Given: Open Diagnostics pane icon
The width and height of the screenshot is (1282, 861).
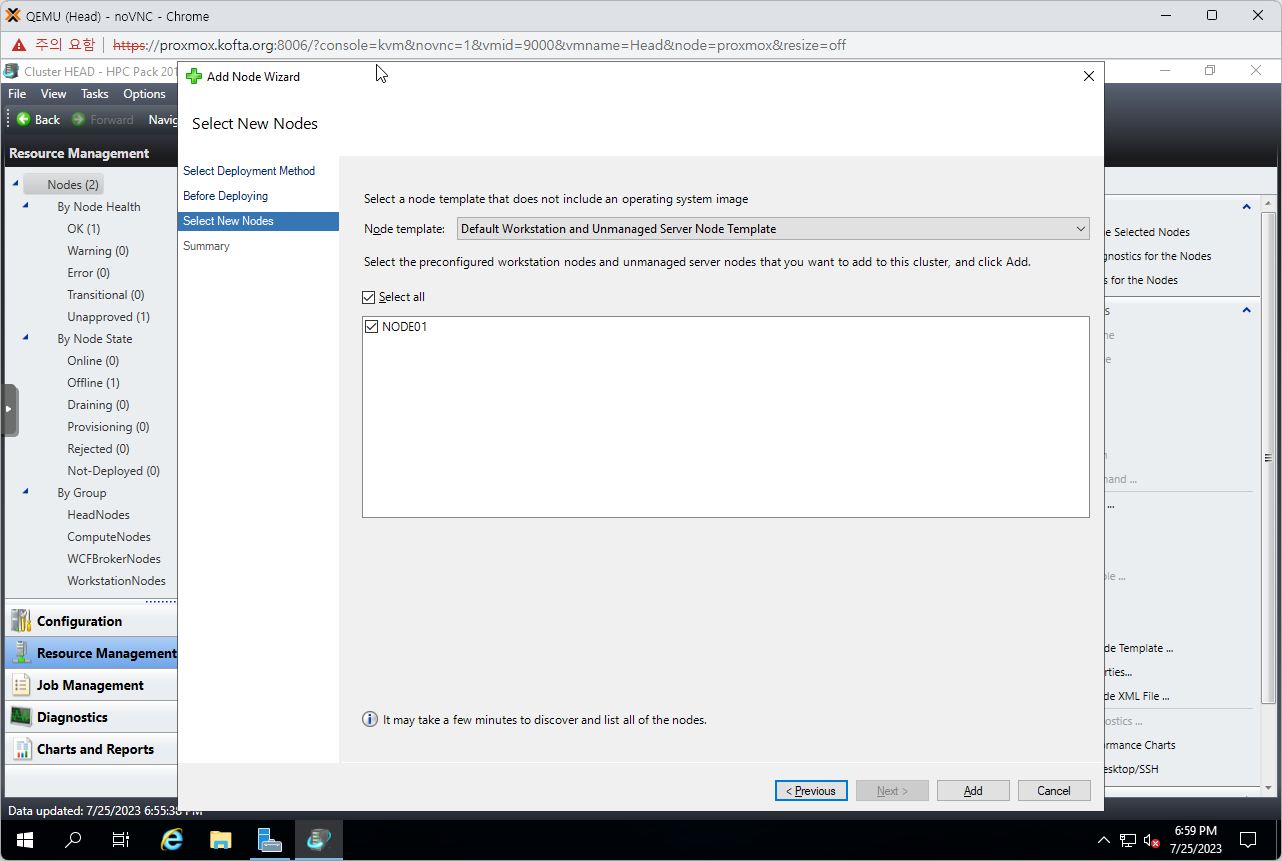Looking at the screenshot, I should [x=21, y=717].
